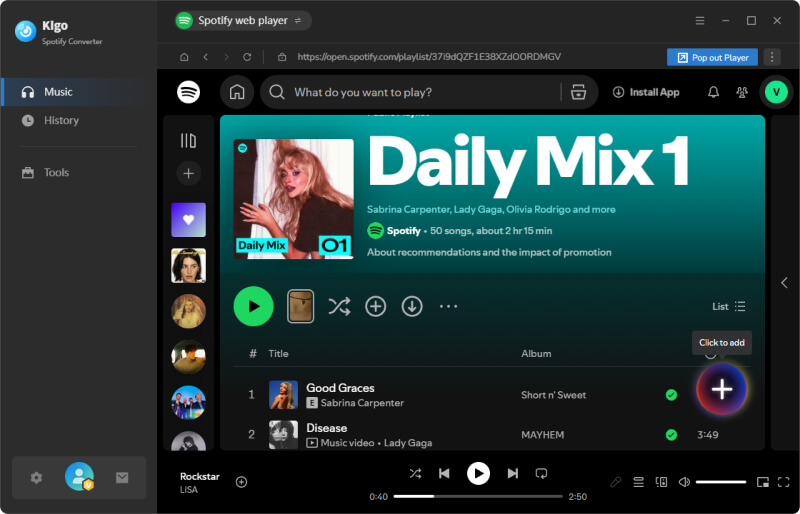800x514 pixels.
Task: Expand Your Library panel
Action: [x=188, y=141]
